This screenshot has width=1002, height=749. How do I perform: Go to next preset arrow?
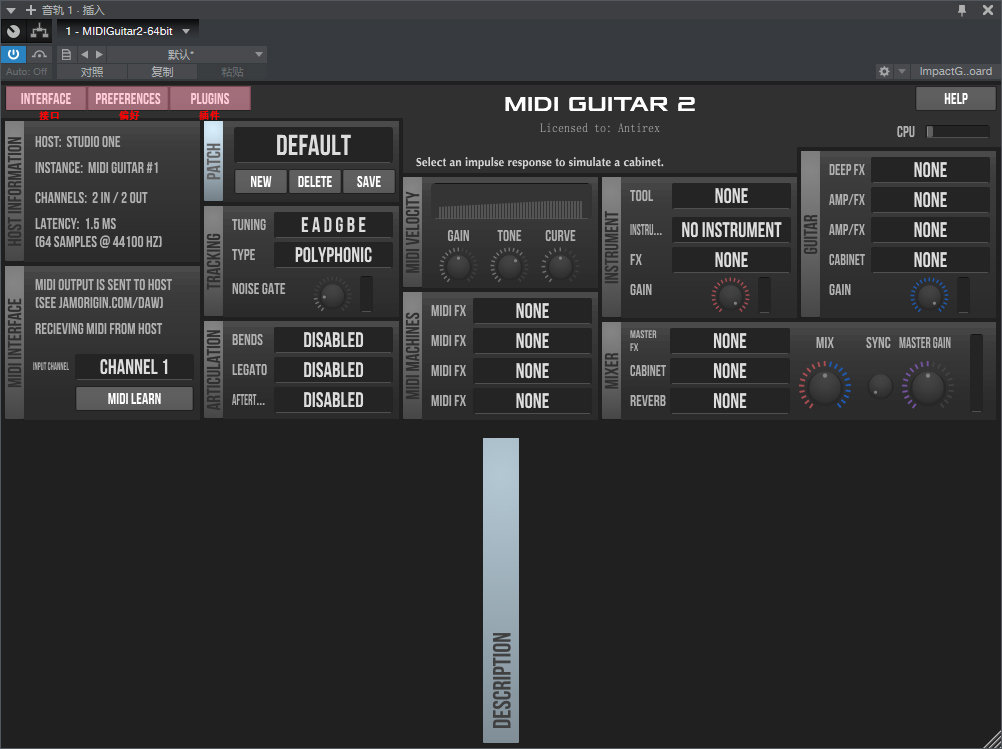(99, 54)
